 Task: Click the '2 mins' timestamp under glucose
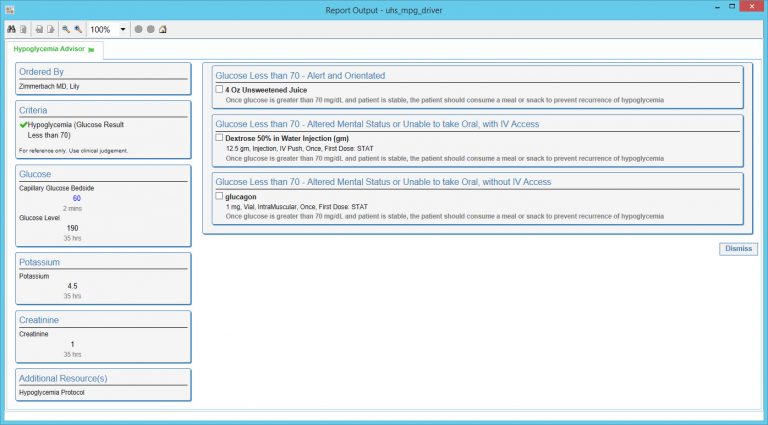click(x=72, y=209)
